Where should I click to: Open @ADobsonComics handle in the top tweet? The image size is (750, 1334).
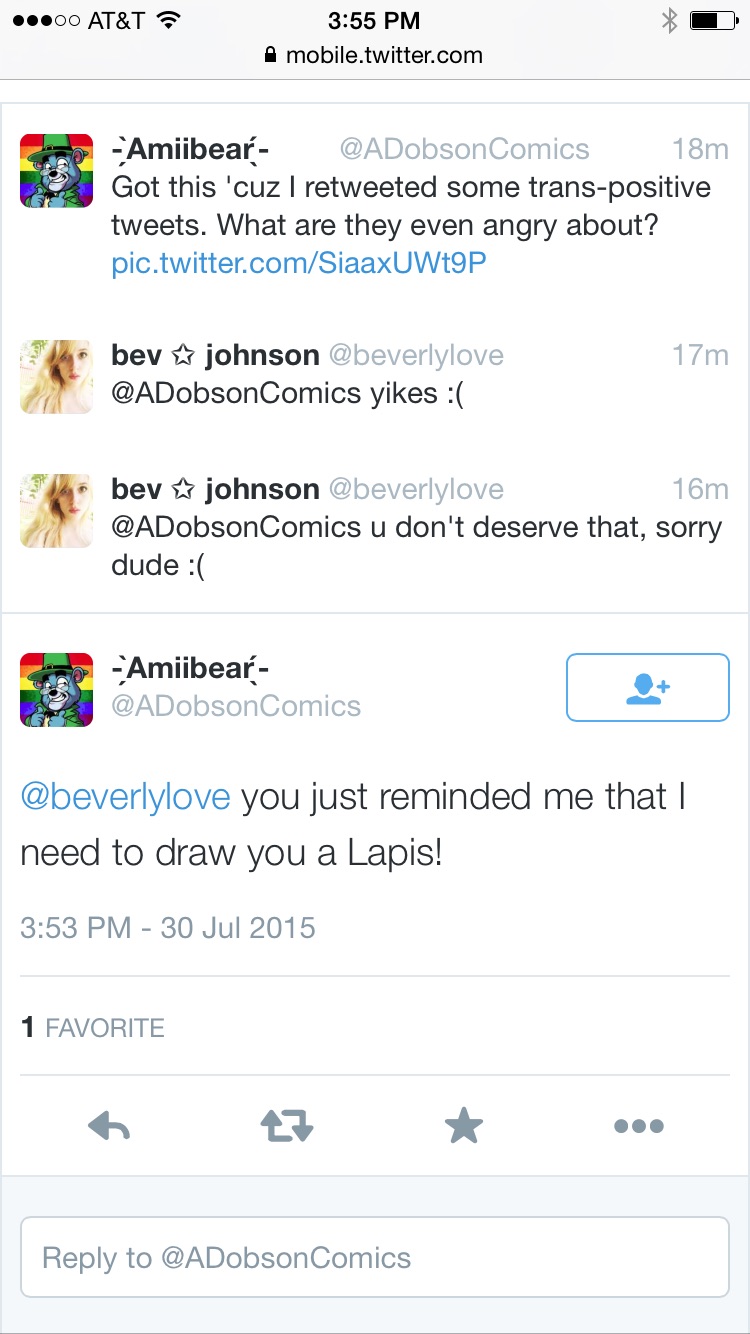[465, 150]
